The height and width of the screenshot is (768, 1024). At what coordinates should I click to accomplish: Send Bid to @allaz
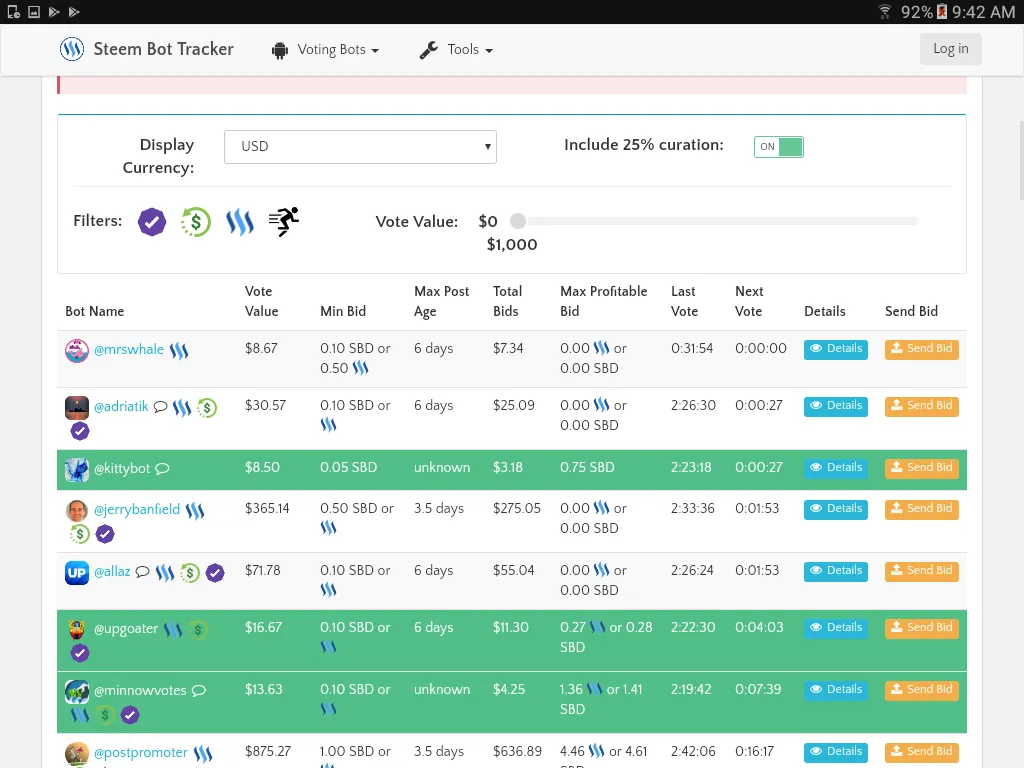[x=921, y=571]
